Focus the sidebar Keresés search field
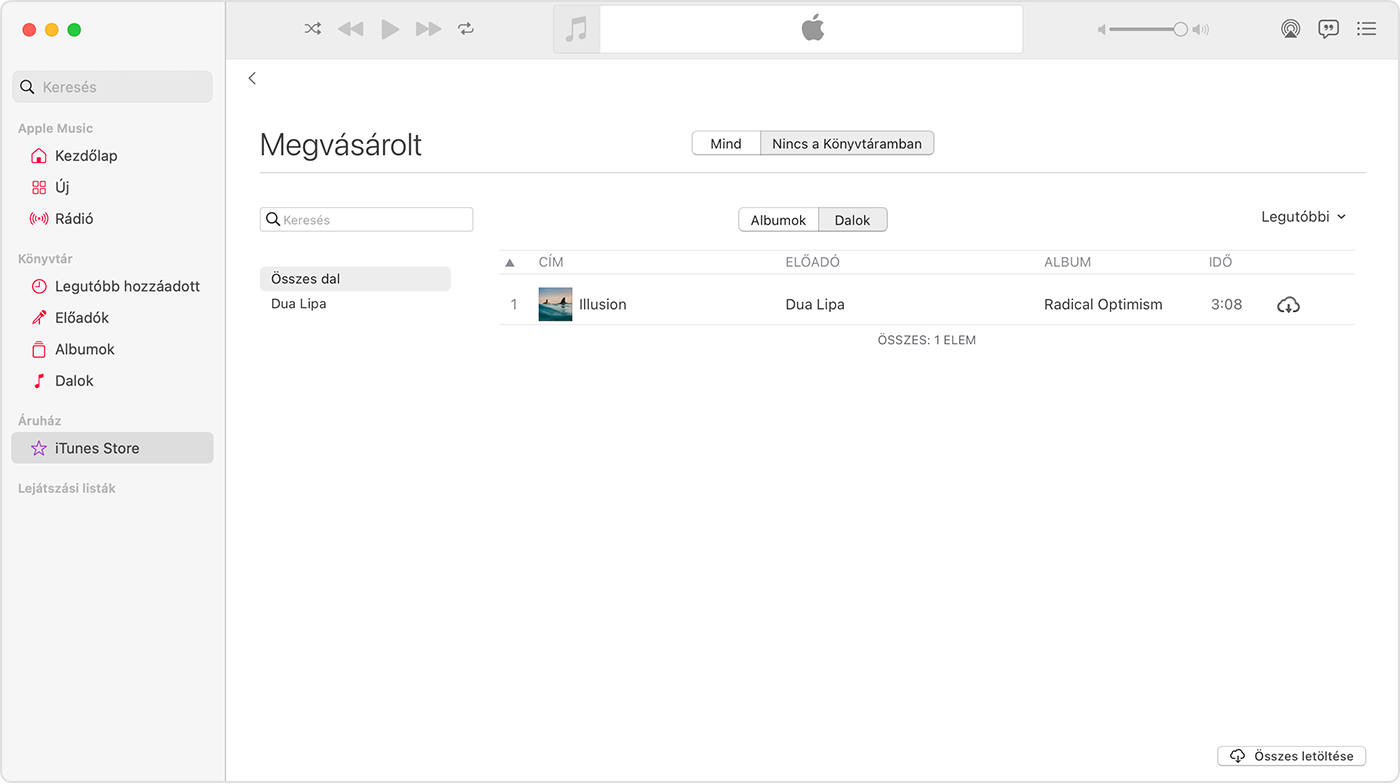 pyautogui.click(x=112, y=87)
